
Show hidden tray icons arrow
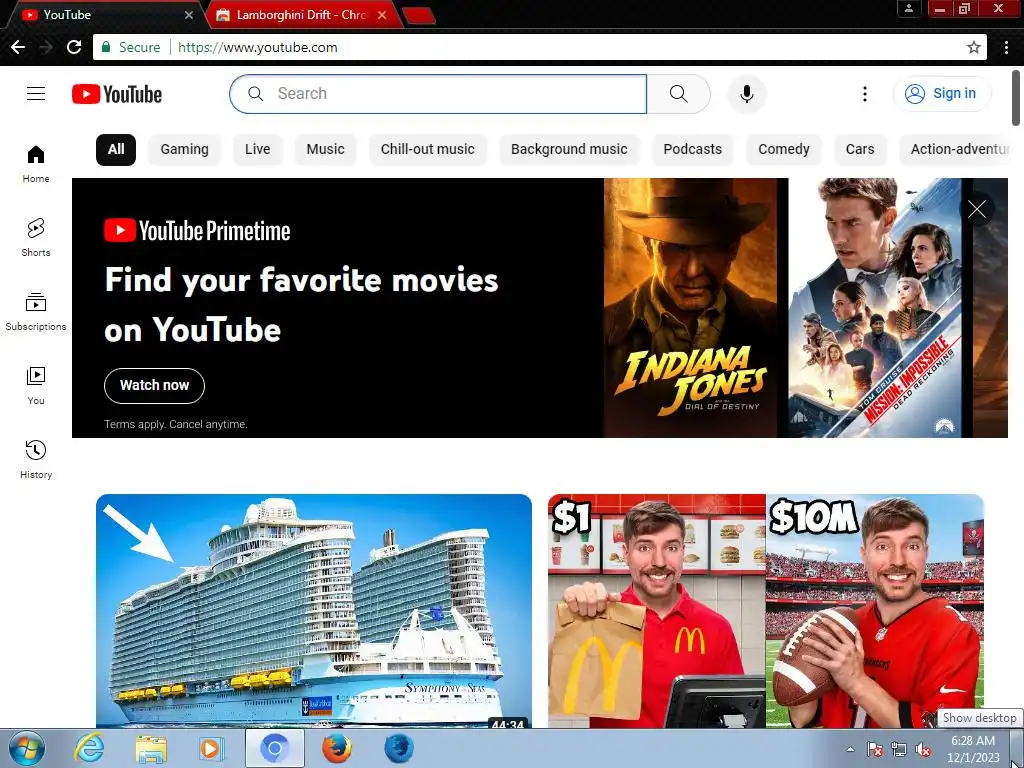tap(850, 749)
